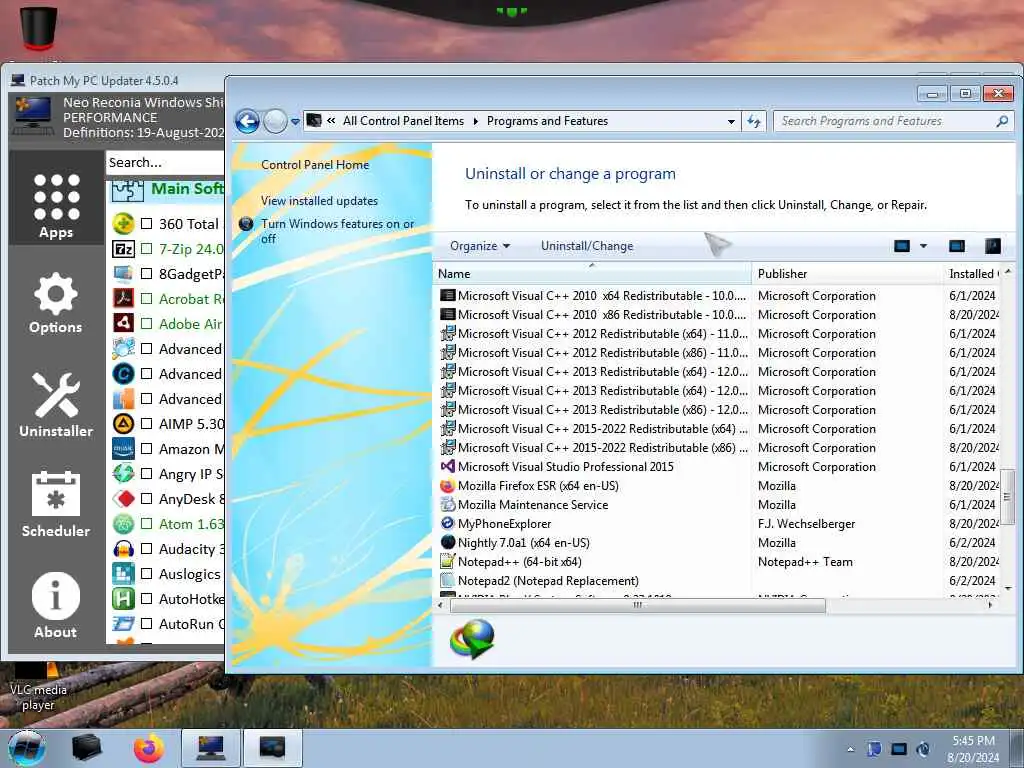Click the vertical scrollbar thumb in program list
This screenshot has width=1024, height=768.
pyautogui.click(x=1007, y=496)
